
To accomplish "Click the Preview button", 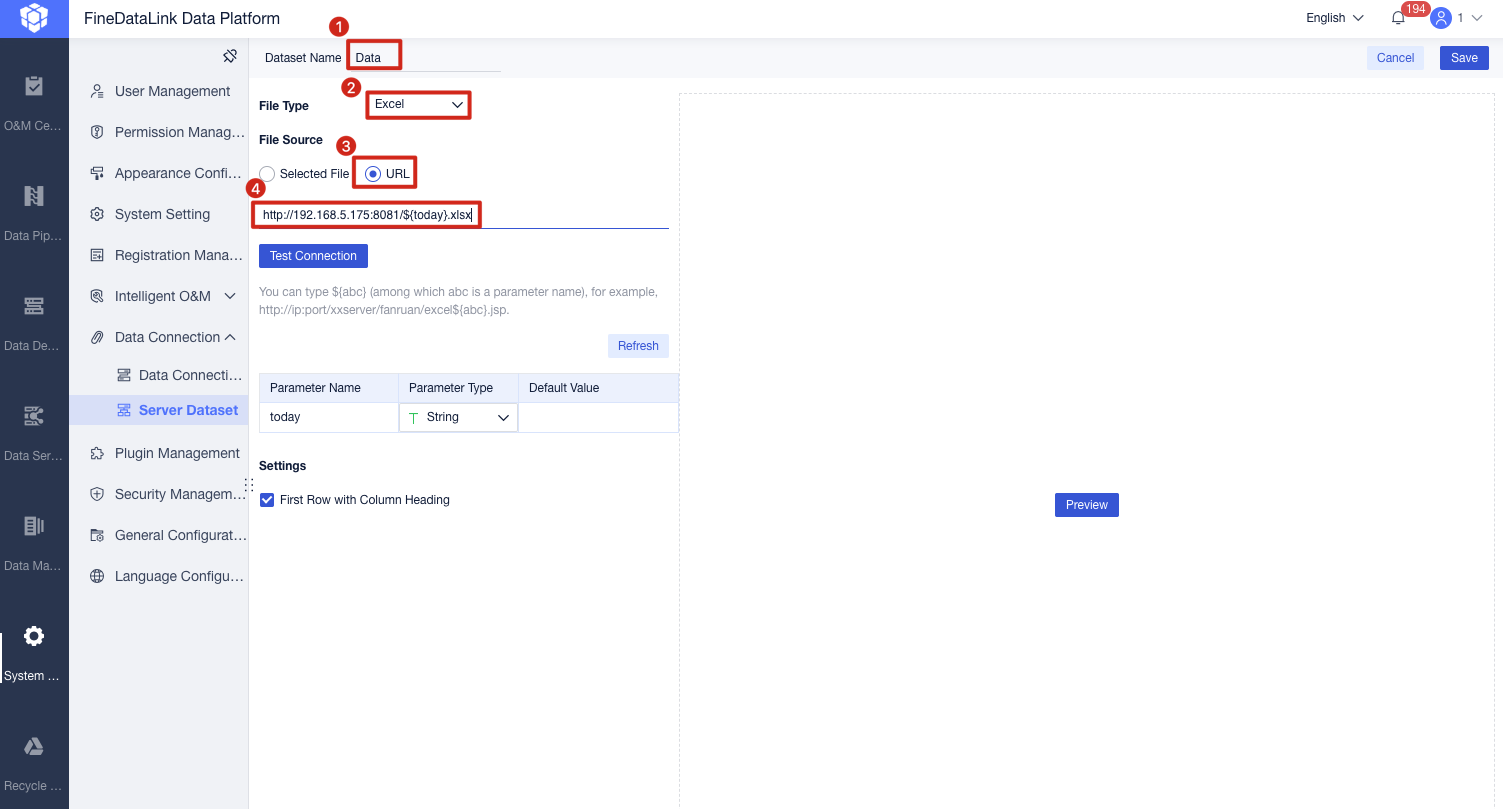I will pyautogui.click(x=1087, y=505).
